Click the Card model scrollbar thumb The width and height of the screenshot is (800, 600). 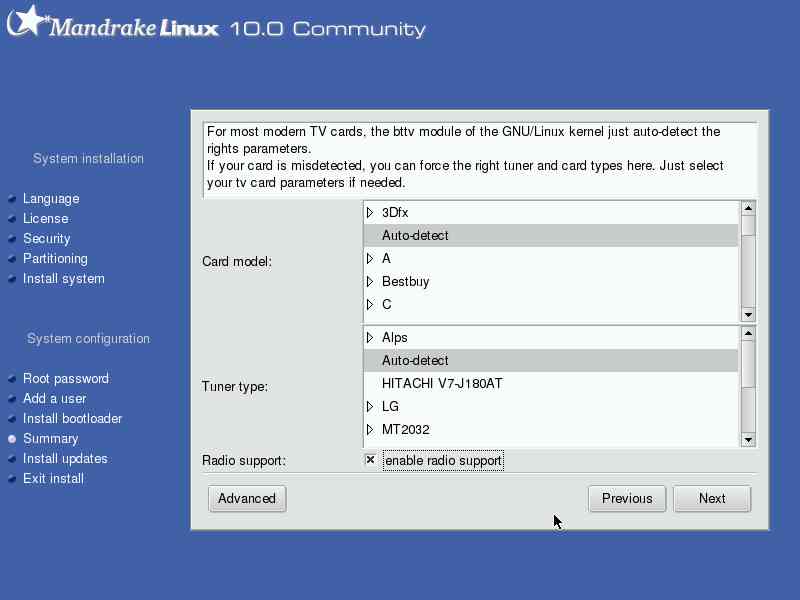click(x=748, y=225)
